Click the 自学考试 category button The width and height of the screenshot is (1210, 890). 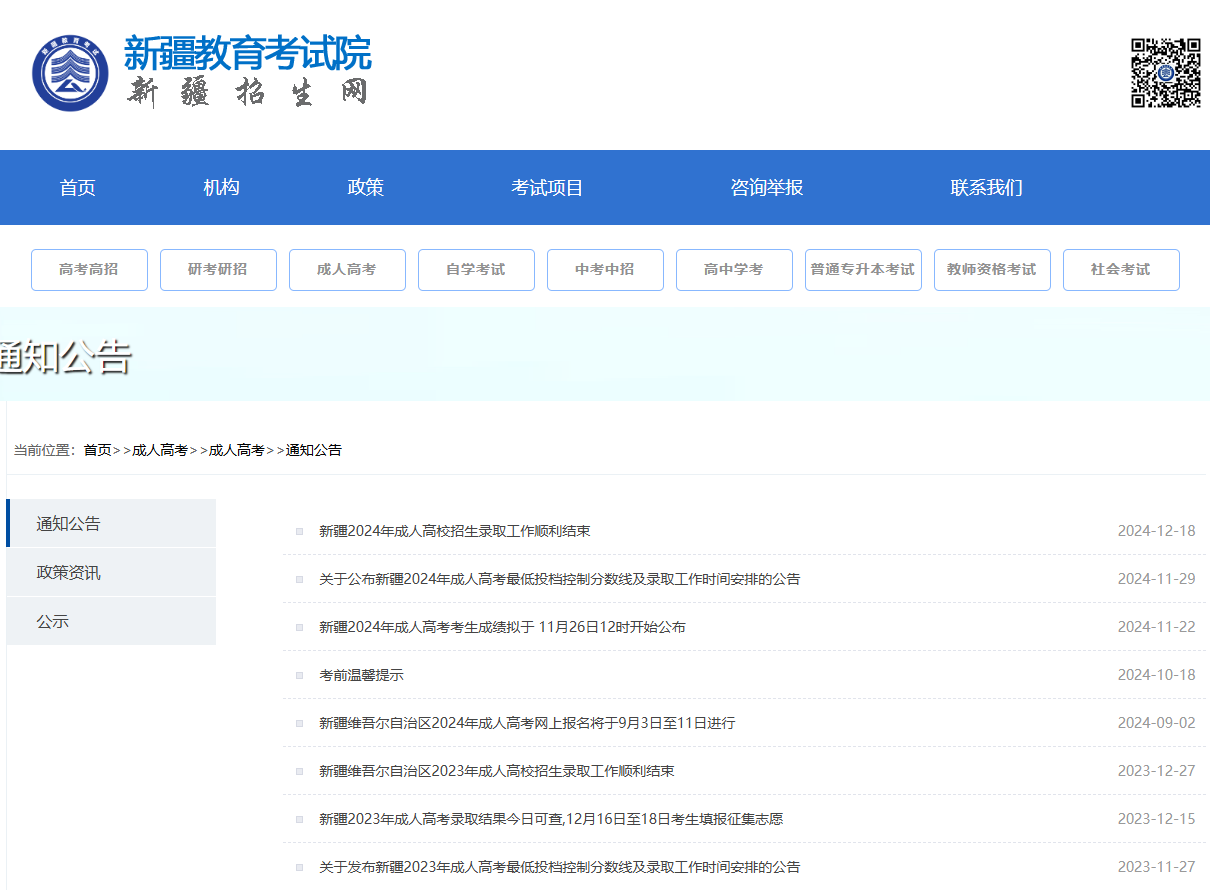click(x=476, y=270)
